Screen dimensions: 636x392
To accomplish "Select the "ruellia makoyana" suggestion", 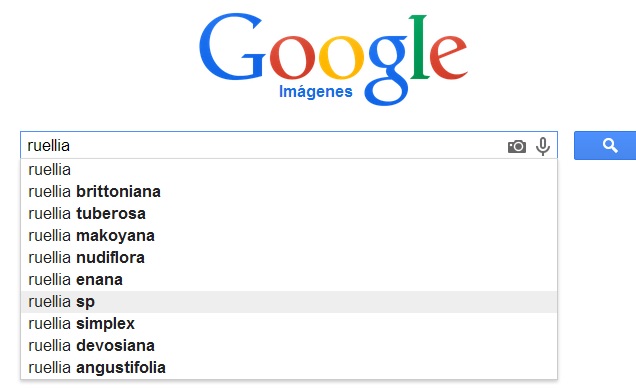I will pos(289,235).
